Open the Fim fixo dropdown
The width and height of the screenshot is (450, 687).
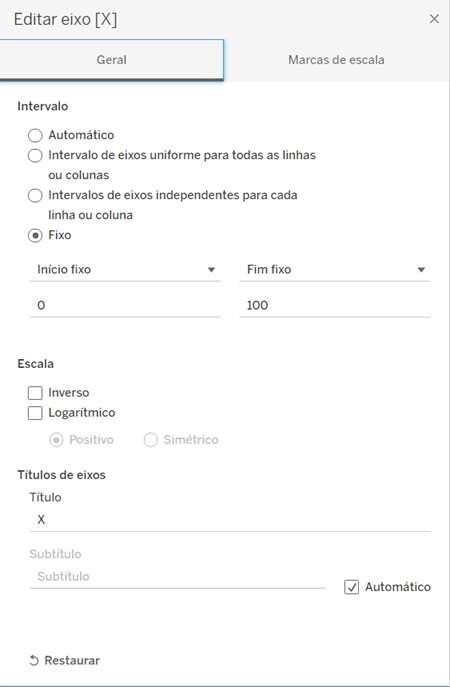pyautogui.click(x=335, y=269)
